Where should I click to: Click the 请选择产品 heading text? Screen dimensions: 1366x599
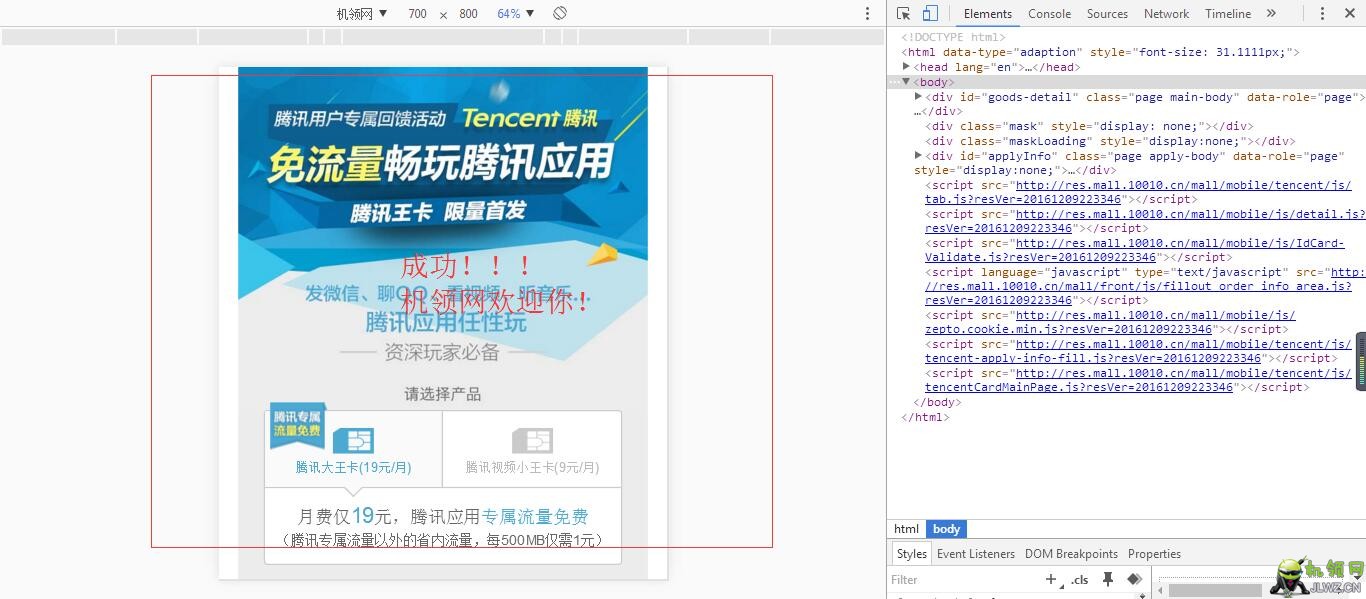click(442, 394)
